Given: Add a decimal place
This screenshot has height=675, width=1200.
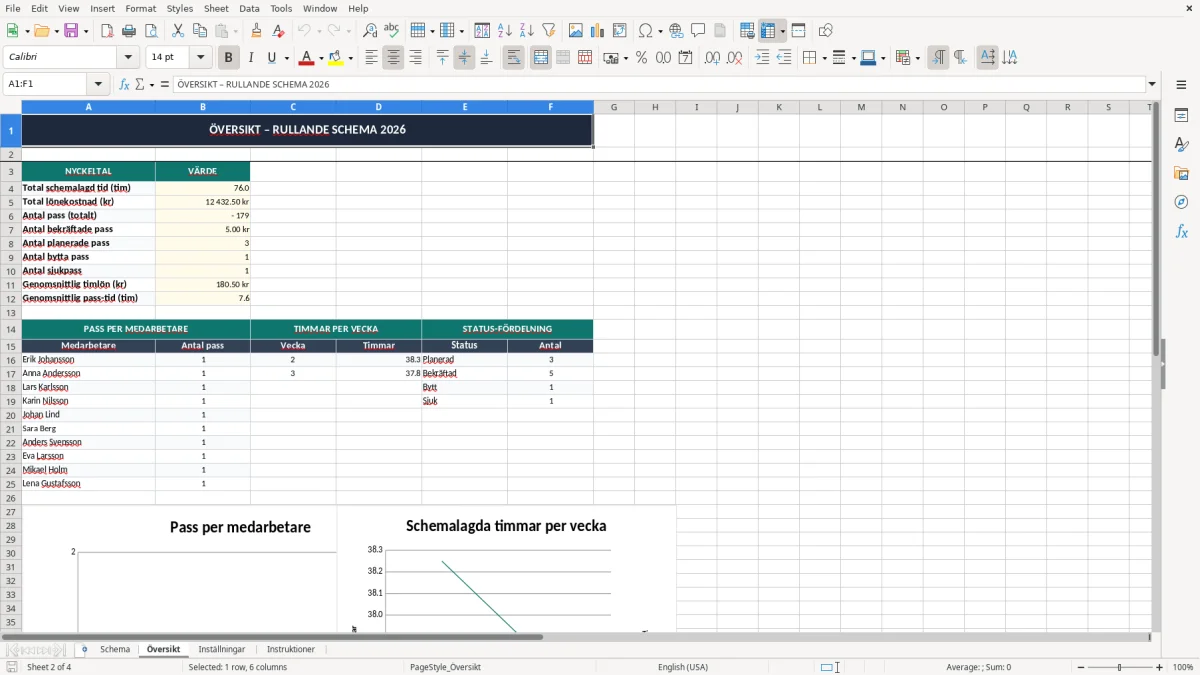Looking at the screenshot, I should 712,58.
